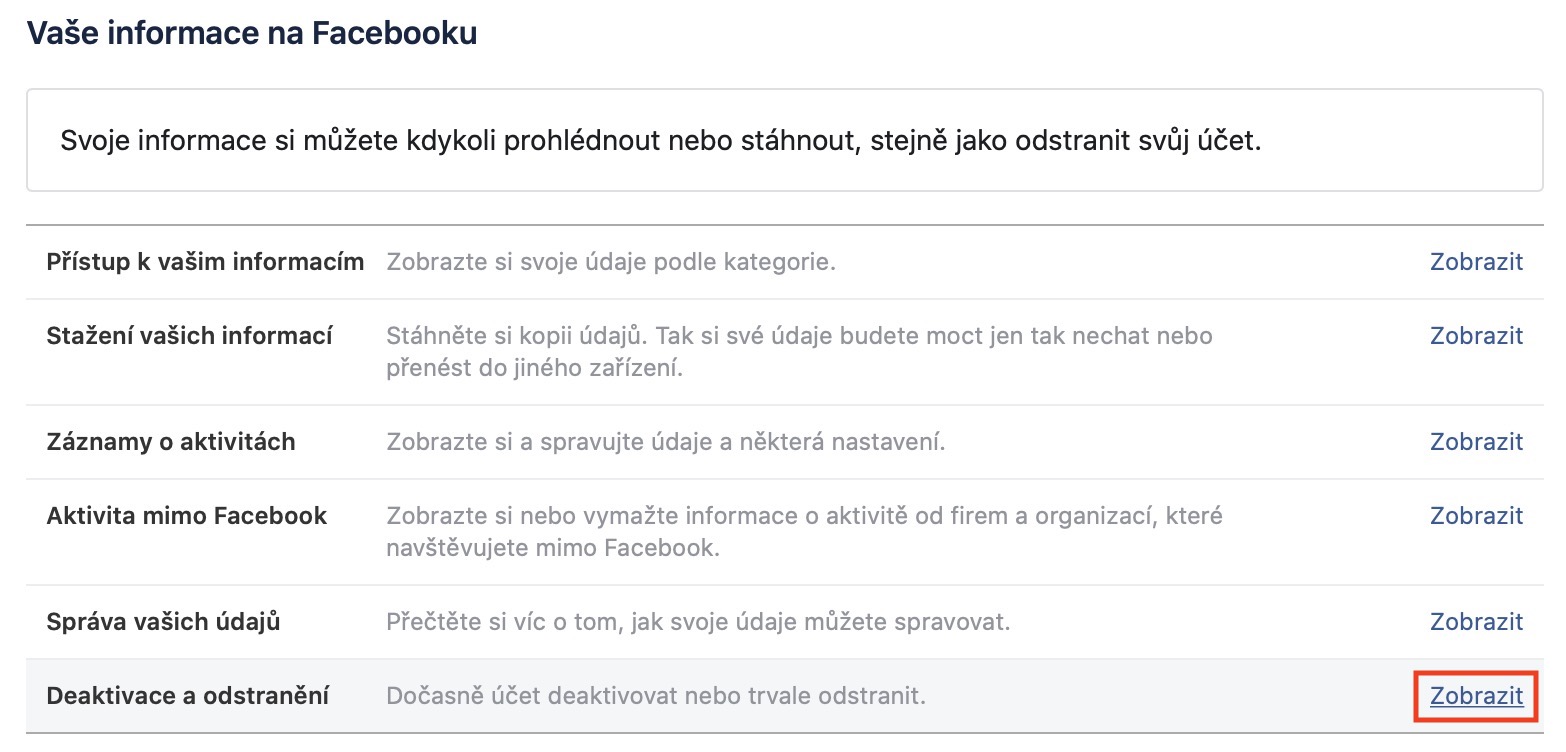Click description about activity from firms and organizations
The width and height of the screenshot is (1566, 752).
(x=804, y=531)
